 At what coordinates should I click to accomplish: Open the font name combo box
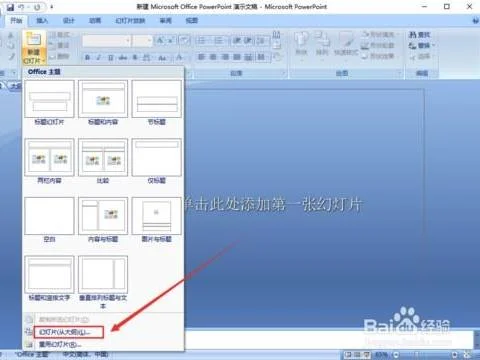point(107,41)
